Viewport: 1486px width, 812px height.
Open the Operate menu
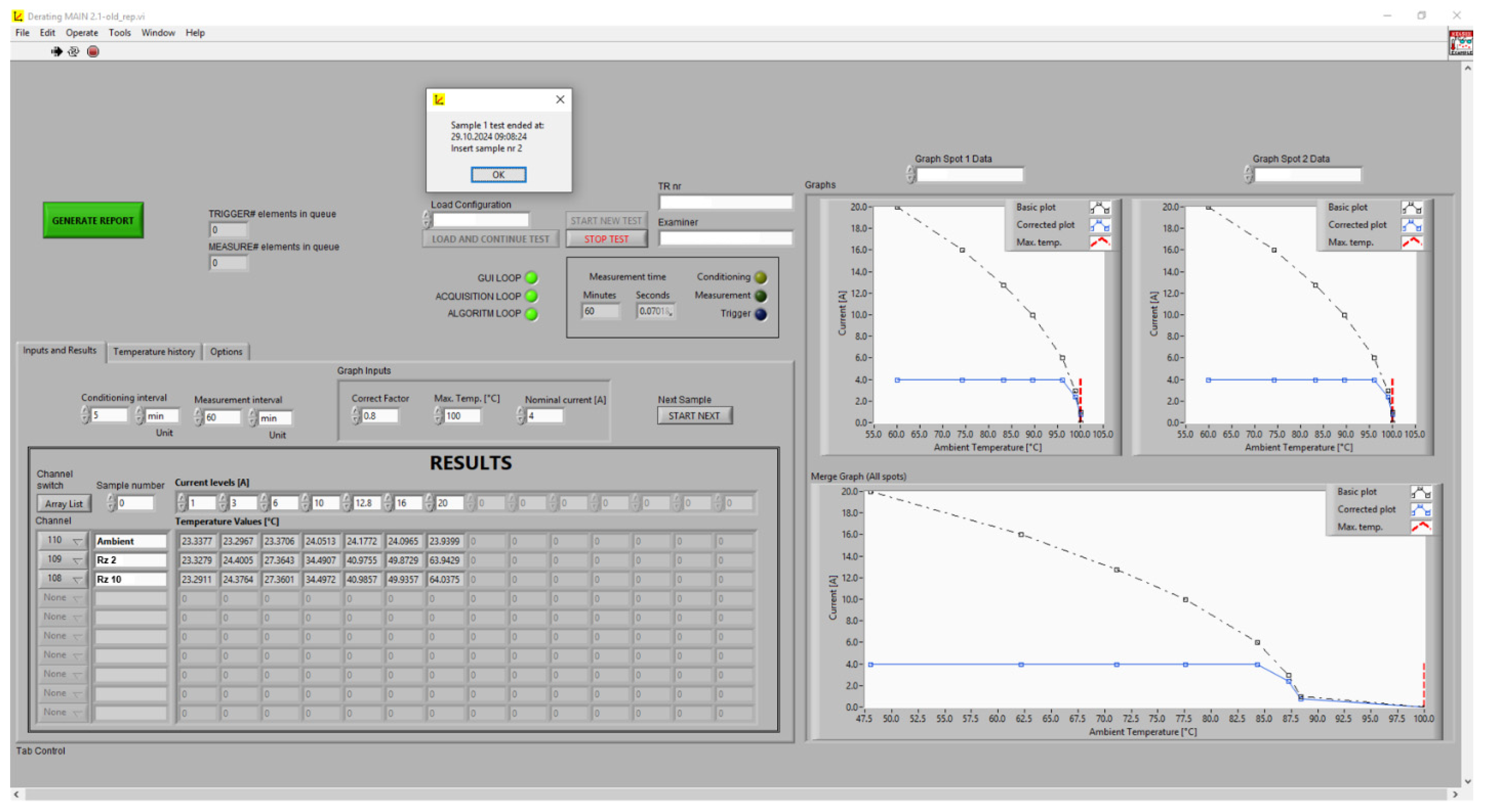tap(82, 33)
